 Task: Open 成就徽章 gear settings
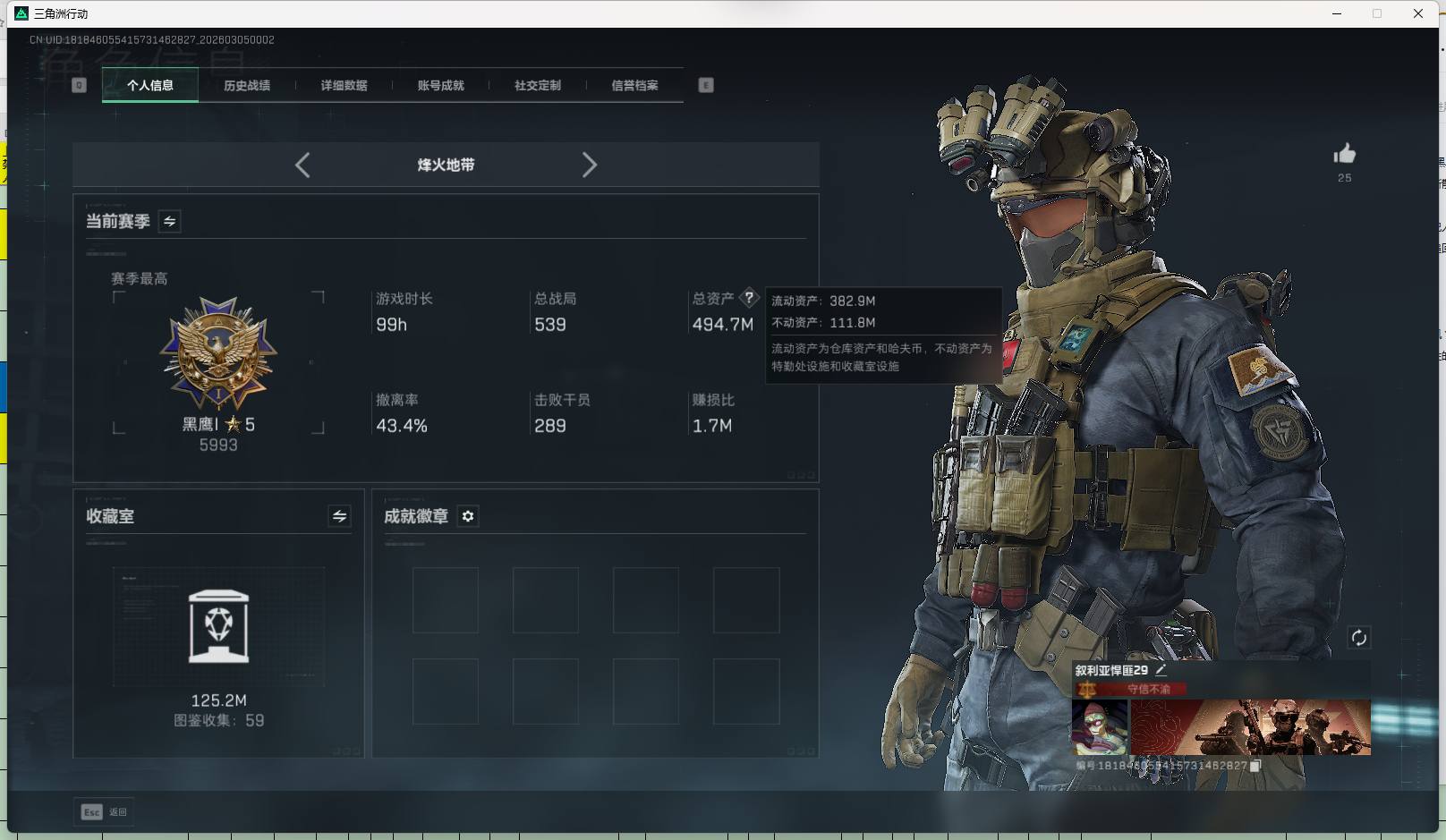click(x=468, y=516)
